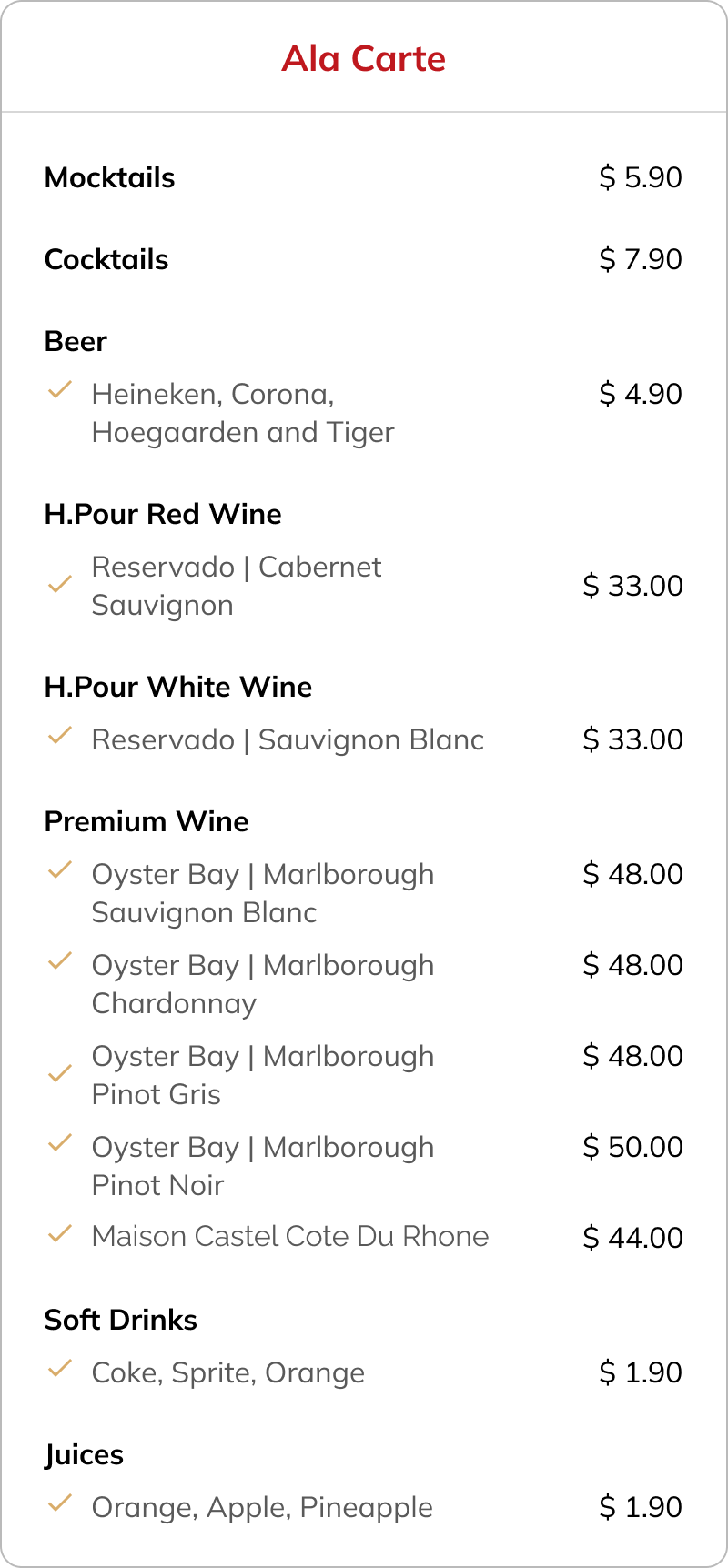728x1568 pixels.
Task: Click the checkmark next to Reservado Cabernet Sauvignon
Action: click(59, 584)
